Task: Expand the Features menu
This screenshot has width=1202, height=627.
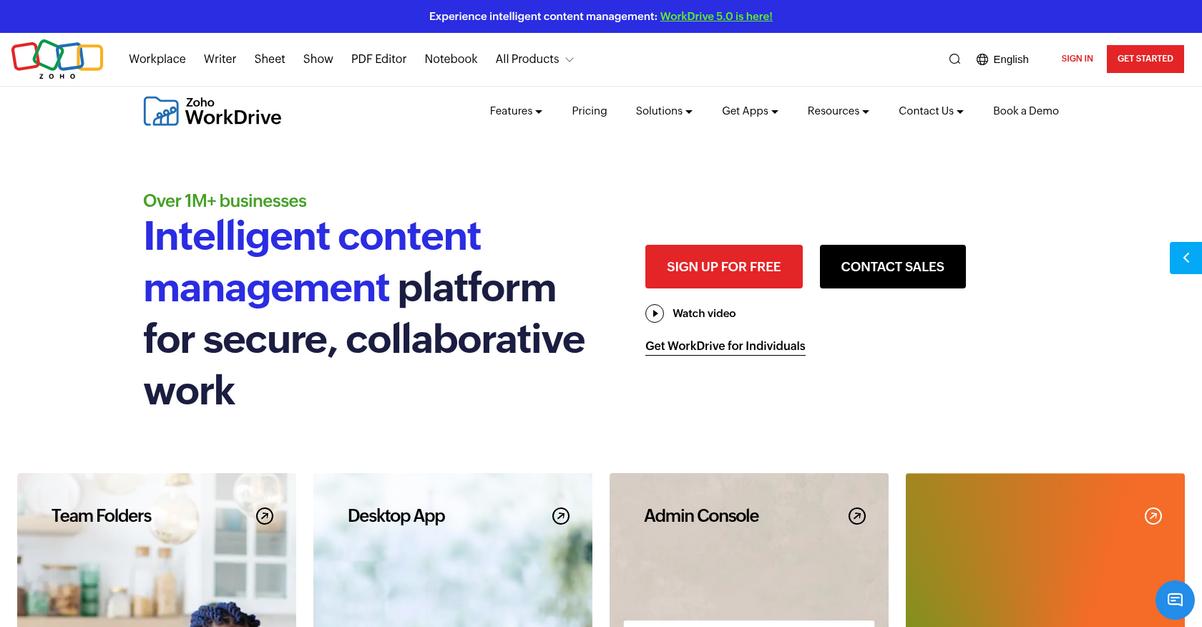Action: pyautogui.click(x=516, y=111)
